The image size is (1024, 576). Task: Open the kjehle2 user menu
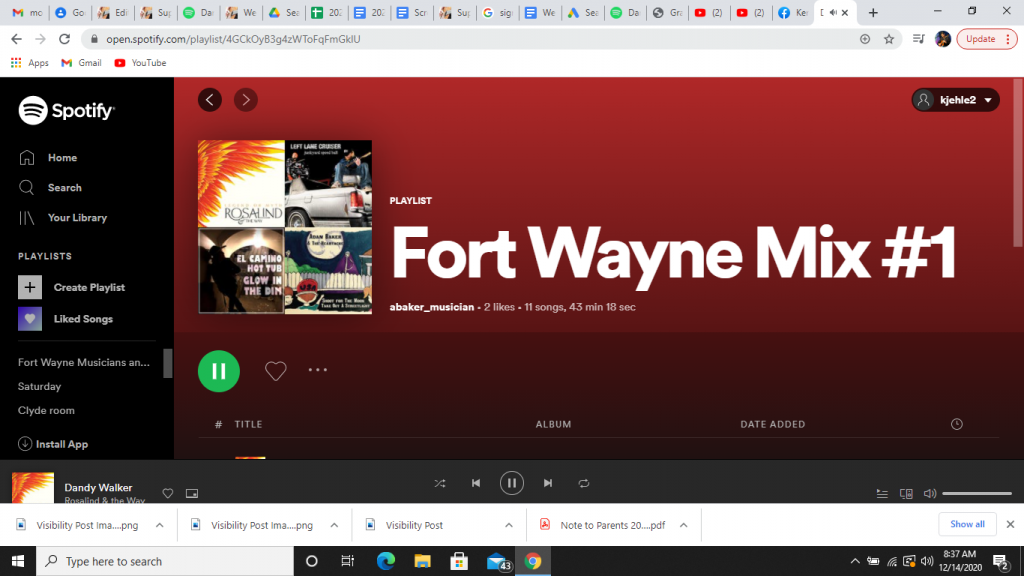(x=955, y=100)
